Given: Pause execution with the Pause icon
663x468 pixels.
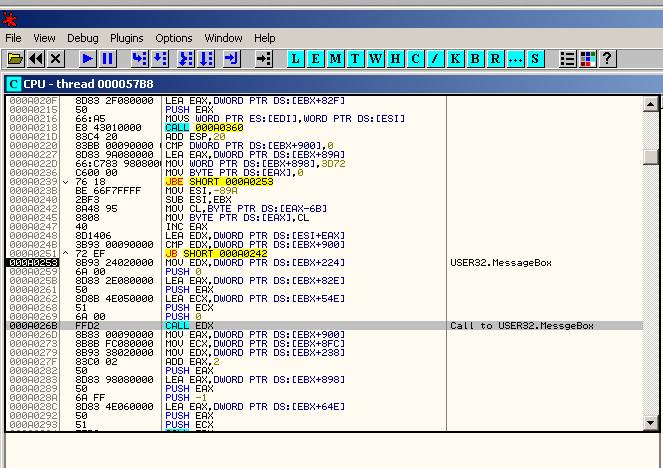Looking at the screenshot, I should [x=108, y=60].
